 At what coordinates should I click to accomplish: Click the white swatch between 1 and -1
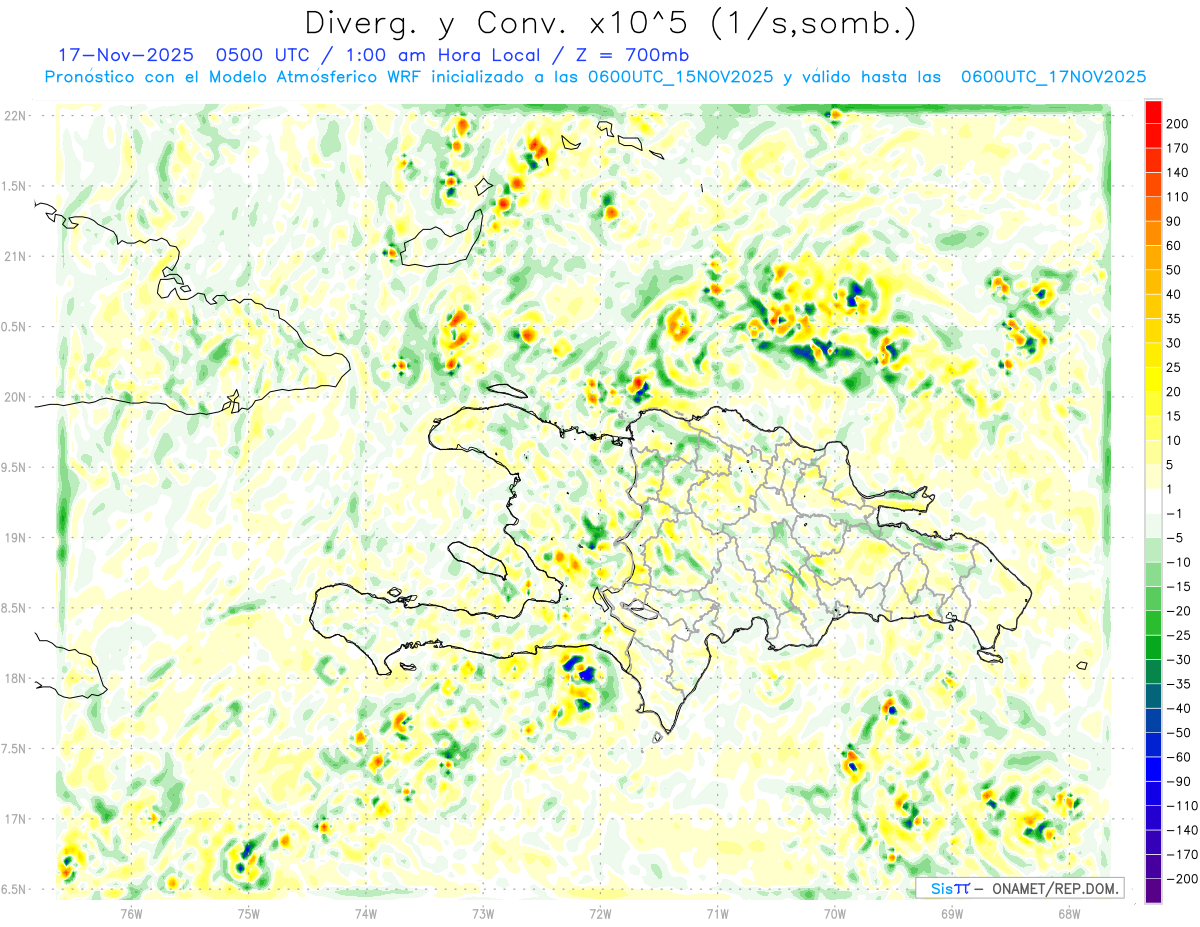tap(1153, 501)
